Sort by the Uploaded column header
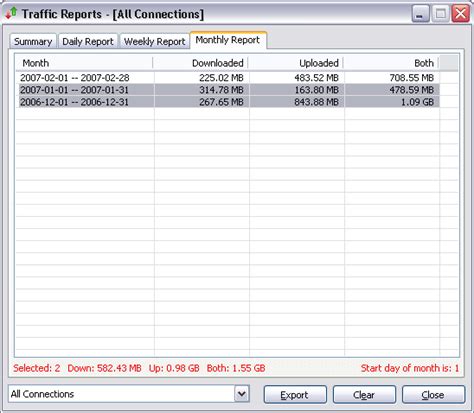Screen dimensions: 474x413 pyautogui.click(x=296, y=63)
